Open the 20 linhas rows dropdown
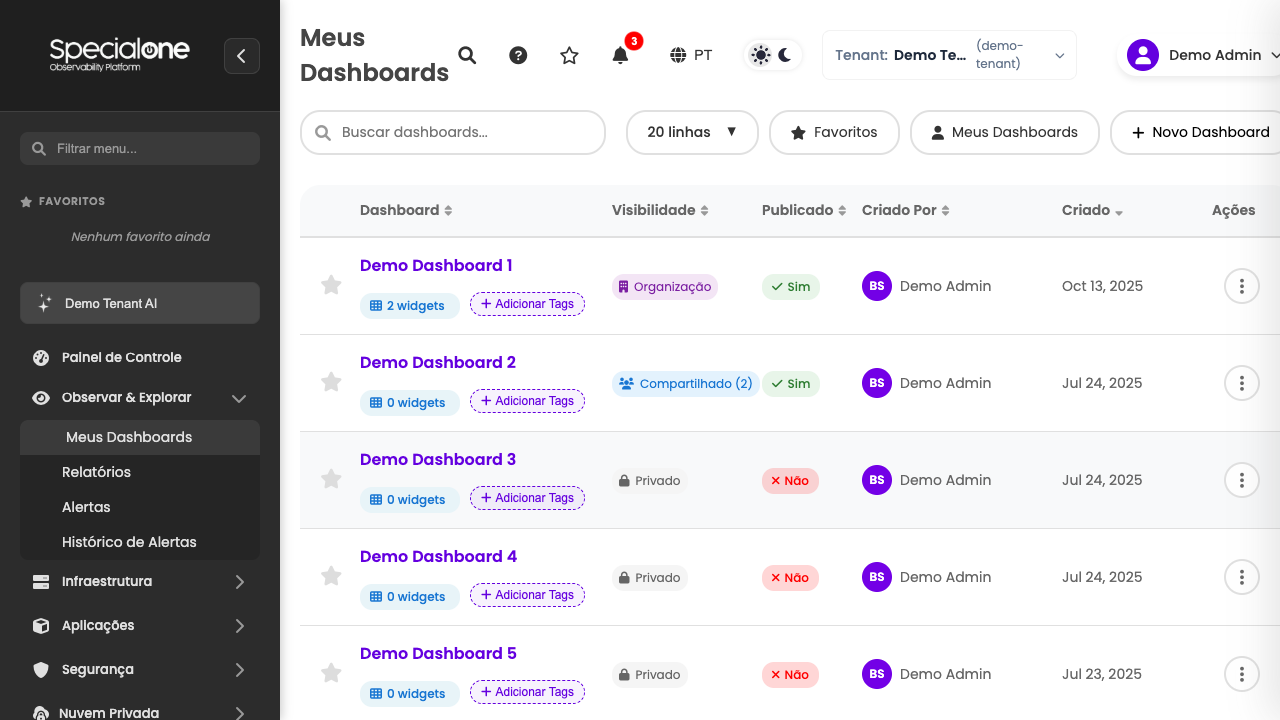 (692, 132)
